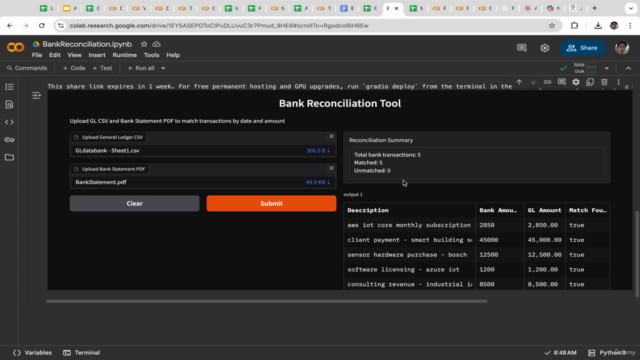The width and height of the screenshot is (640, 360).
Task: Select the 'software licensing - azure iot' cell
Action: coord(409,269)
